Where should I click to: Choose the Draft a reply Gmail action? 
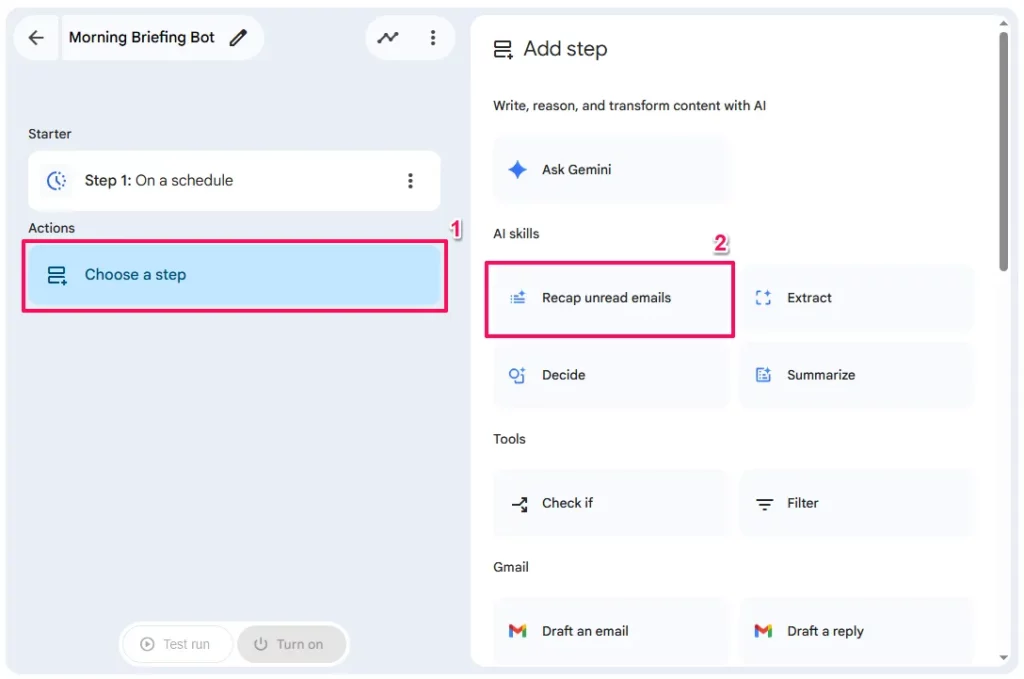point(857,631)
